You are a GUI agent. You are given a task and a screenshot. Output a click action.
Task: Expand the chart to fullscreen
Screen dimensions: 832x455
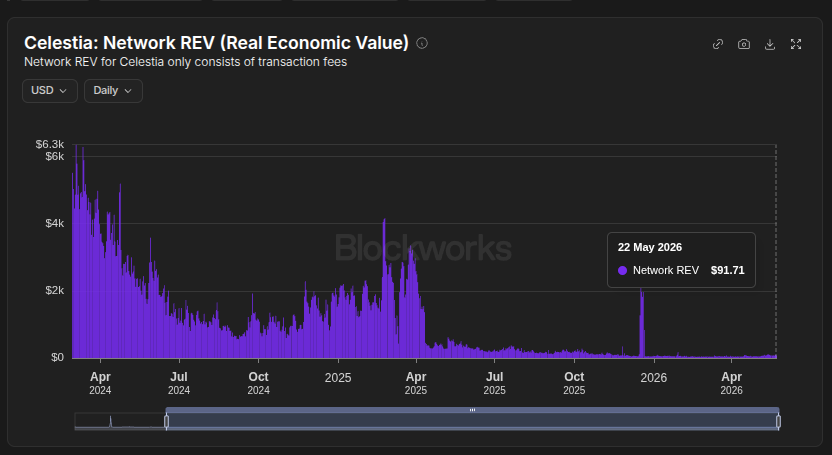click(x=796, y=44)
